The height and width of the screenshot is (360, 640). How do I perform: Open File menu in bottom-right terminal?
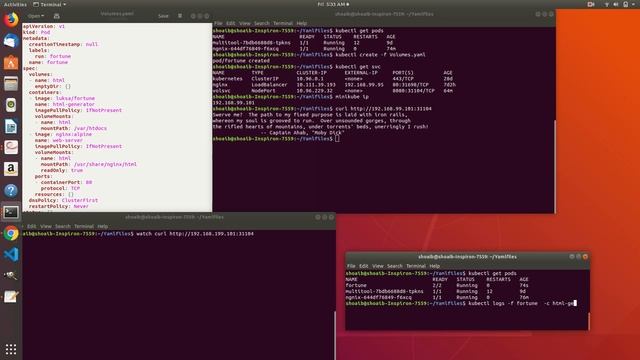[351, 266]
